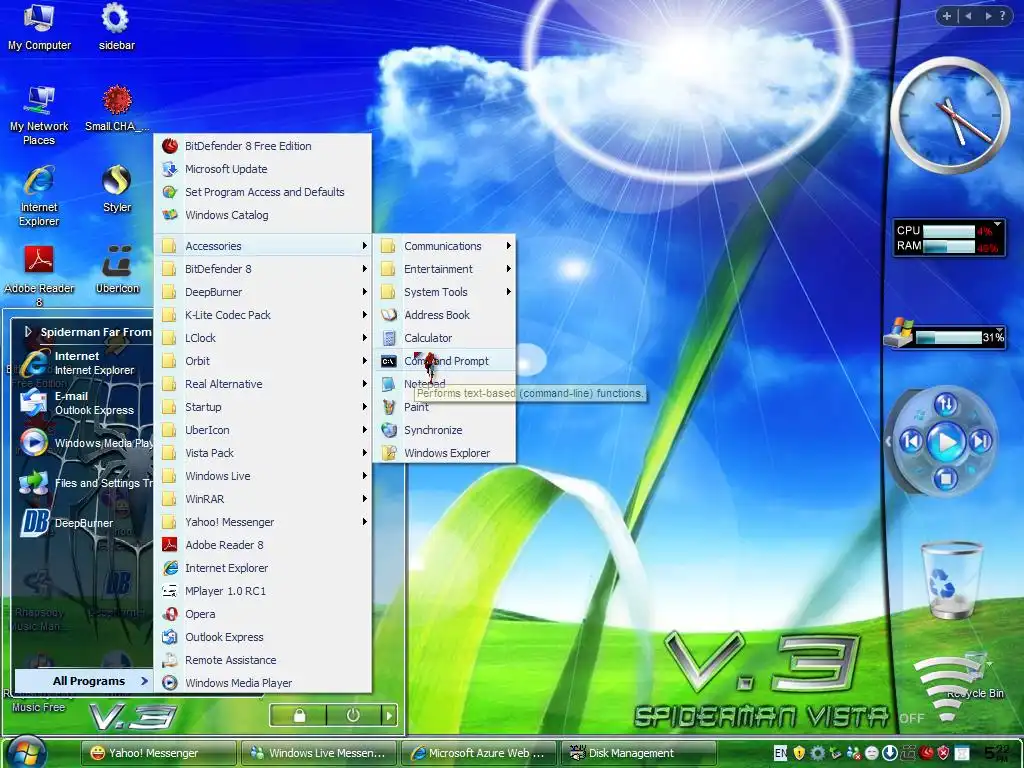Switch to Yahoo! Messenger taskbar button
Screen dimensions: 1024x768
[159, 753]
